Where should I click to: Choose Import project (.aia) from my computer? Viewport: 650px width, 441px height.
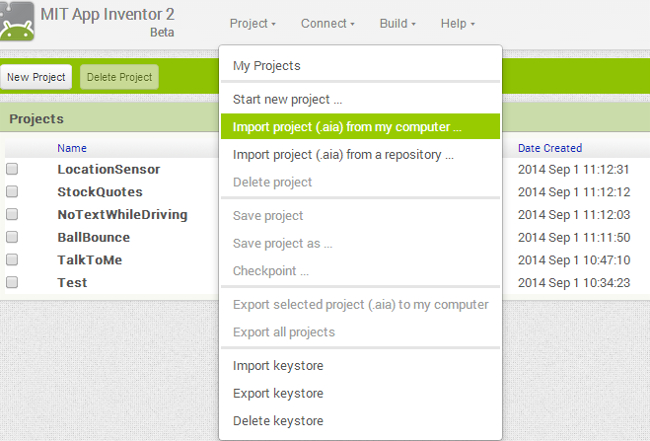coord(347,127)
